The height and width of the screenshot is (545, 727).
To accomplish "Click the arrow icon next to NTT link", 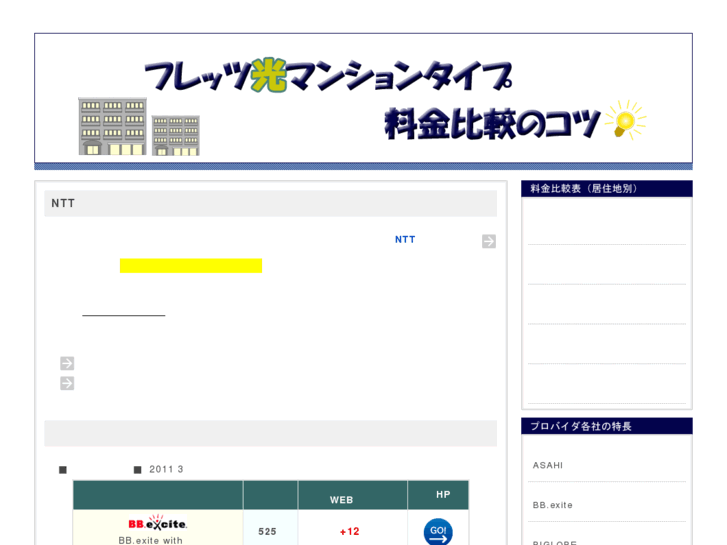I will [x=489, y=241].
